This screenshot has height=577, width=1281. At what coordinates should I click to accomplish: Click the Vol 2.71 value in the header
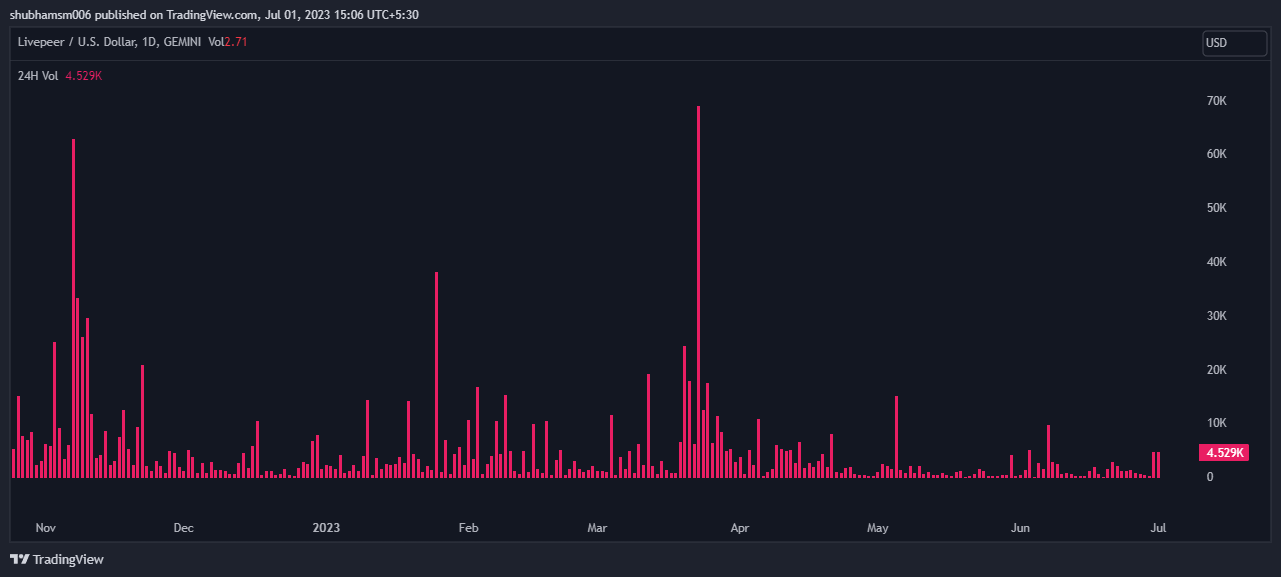coord(227,42)
